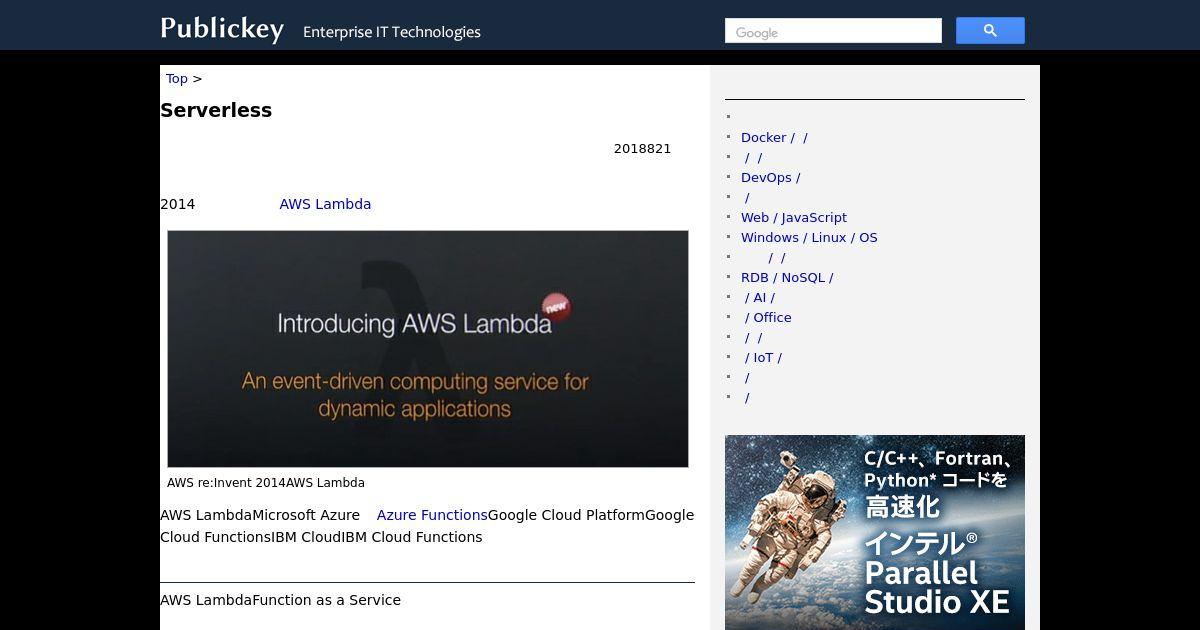Open the AI category link
The image size is (1200, 630).
(760, 298)
